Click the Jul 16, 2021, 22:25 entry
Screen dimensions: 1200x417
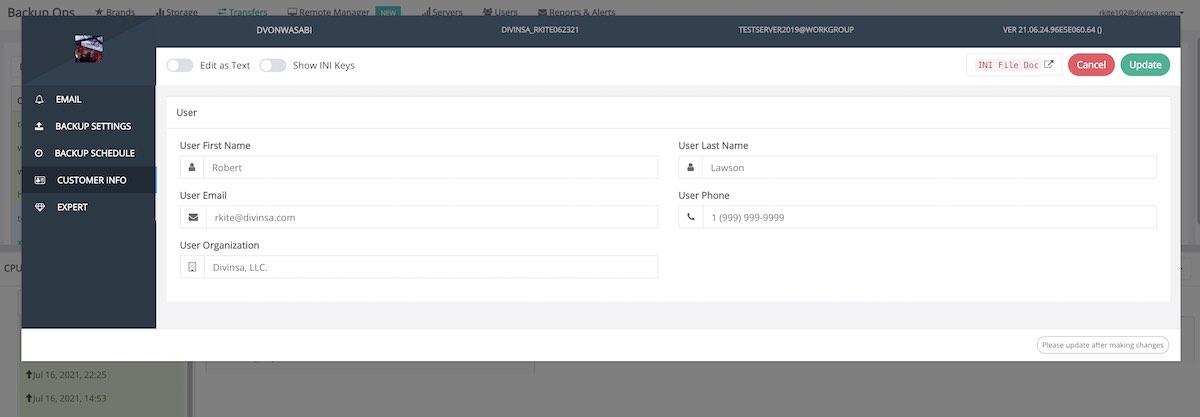pyautogui.click(x=67, y=375)
